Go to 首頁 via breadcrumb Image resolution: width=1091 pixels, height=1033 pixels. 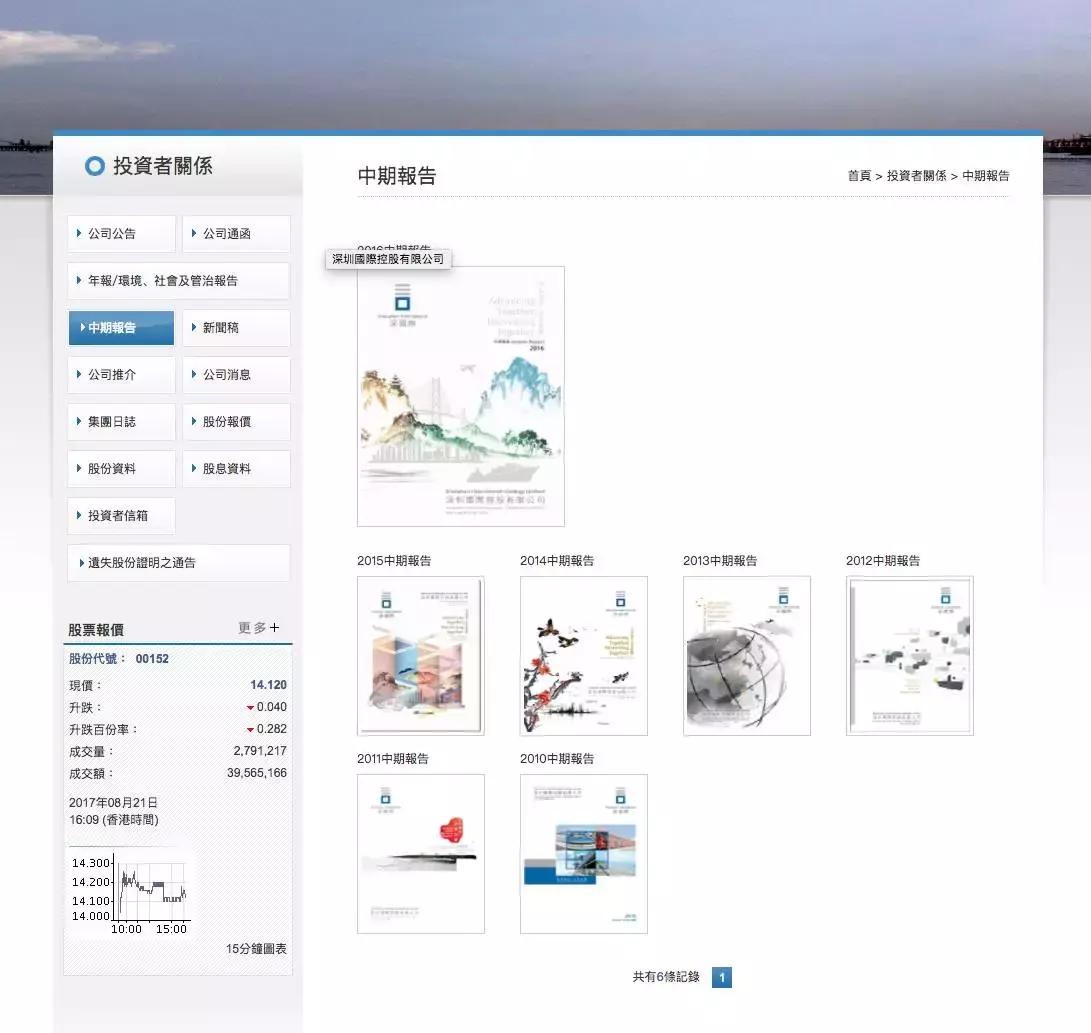859,175
